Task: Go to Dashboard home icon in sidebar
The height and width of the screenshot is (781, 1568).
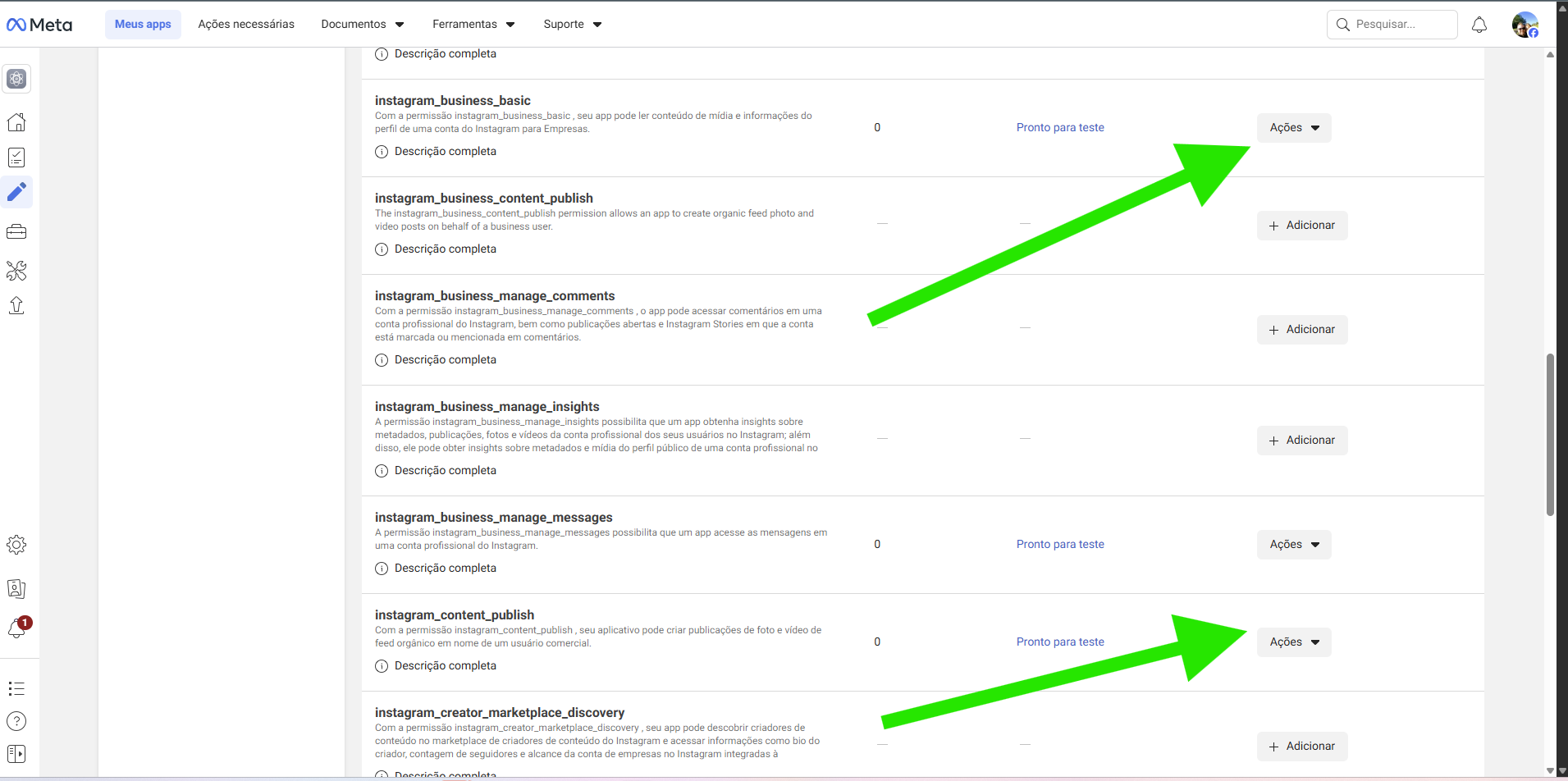Action: point(16,122)
